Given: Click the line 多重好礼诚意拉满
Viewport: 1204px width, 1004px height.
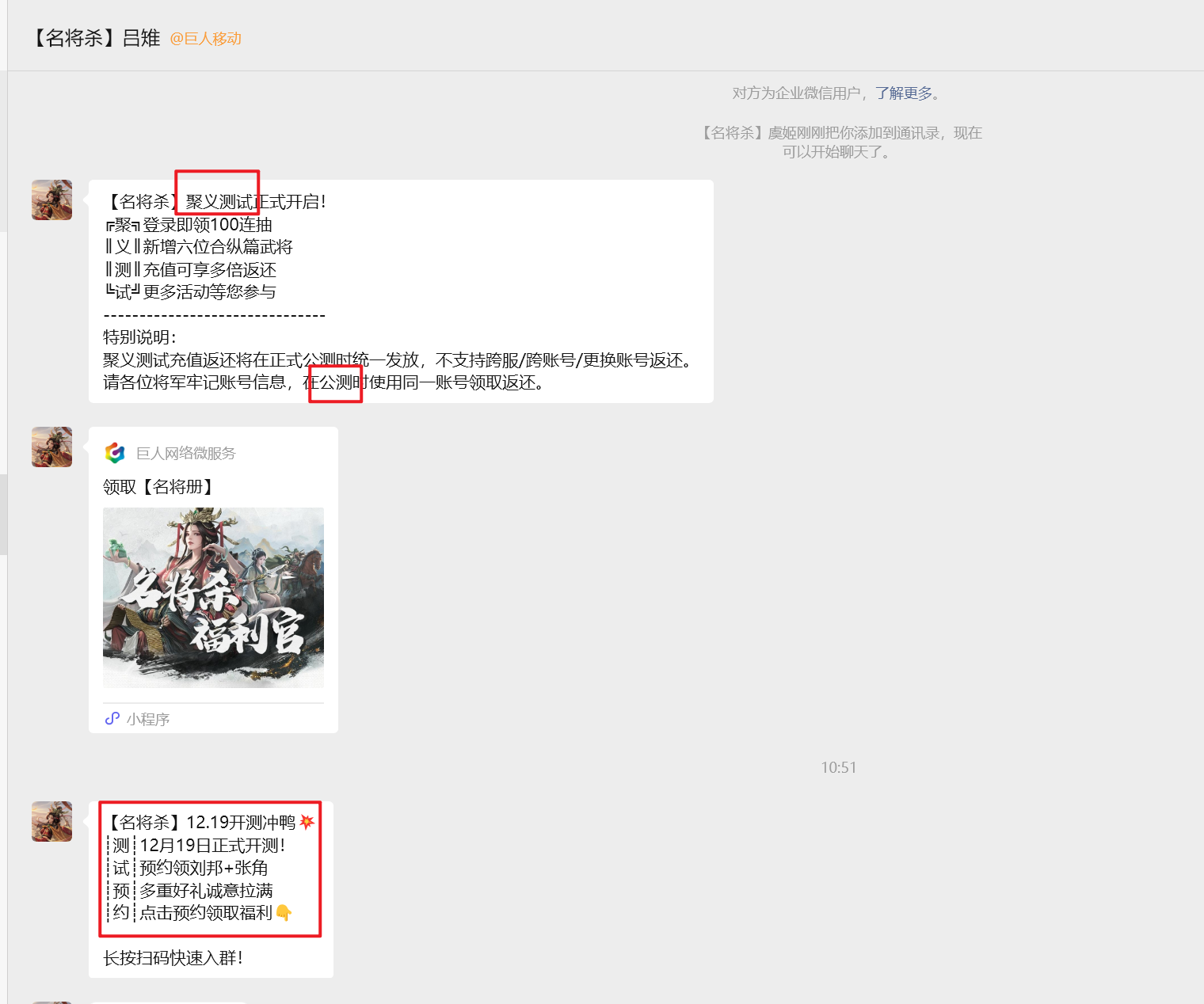Looking at the screenshot, I should point(207,891).
